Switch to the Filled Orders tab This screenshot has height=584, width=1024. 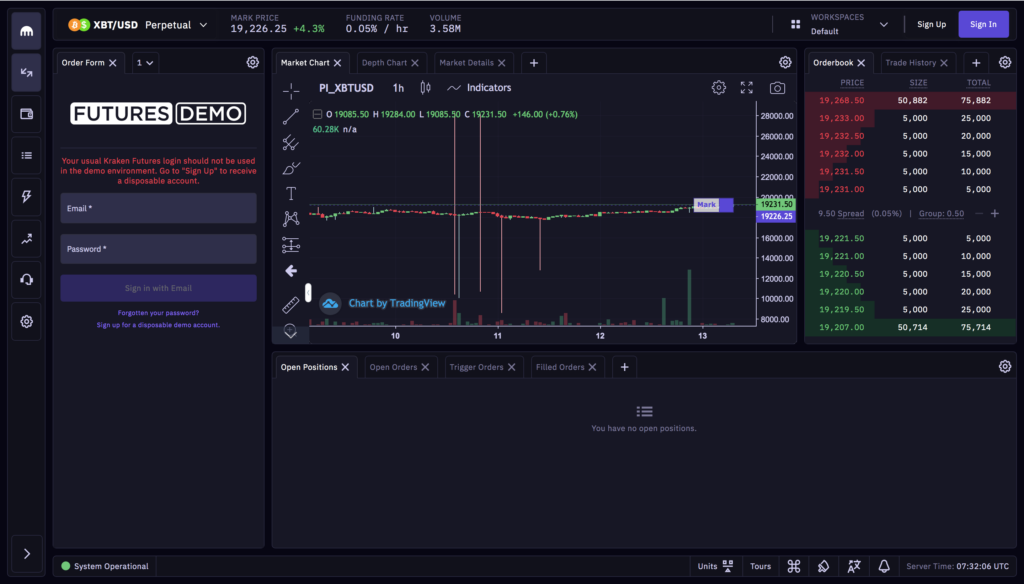tap(560, 367)
